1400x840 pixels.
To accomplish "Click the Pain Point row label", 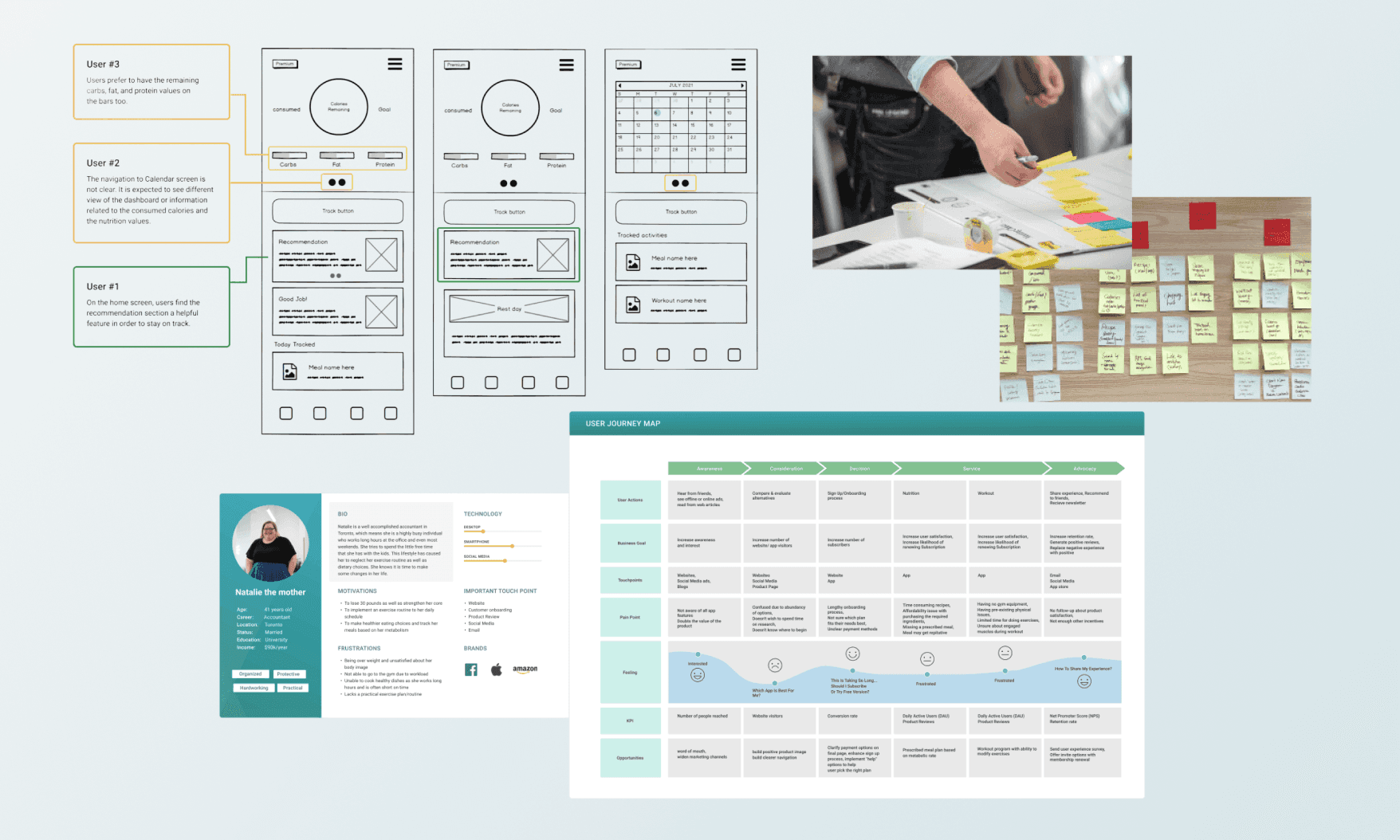I will point(630,618).
